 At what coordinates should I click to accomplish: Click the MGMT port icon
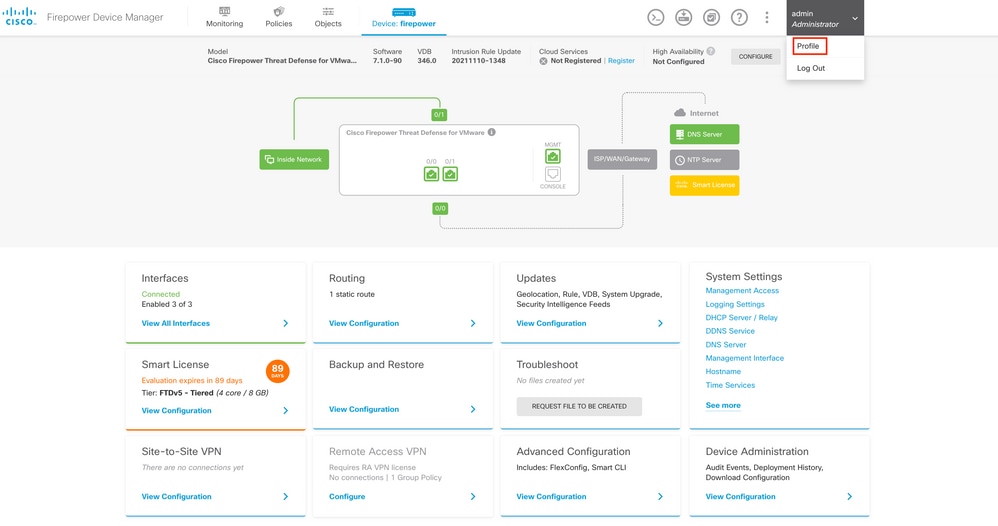click(553, 157)
